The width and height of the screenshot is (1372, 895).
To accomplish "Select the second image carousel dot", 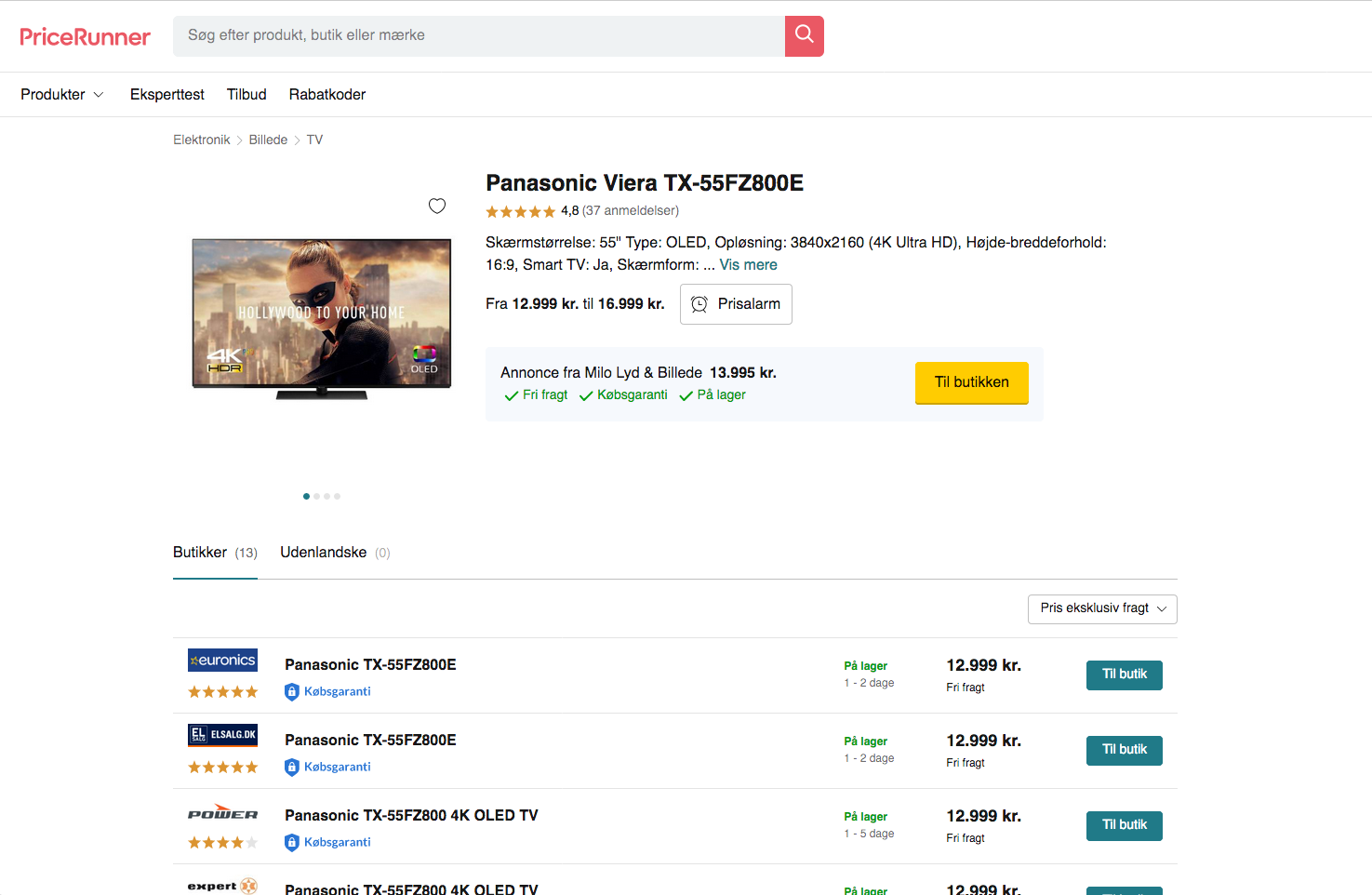I will click(317, 497).
